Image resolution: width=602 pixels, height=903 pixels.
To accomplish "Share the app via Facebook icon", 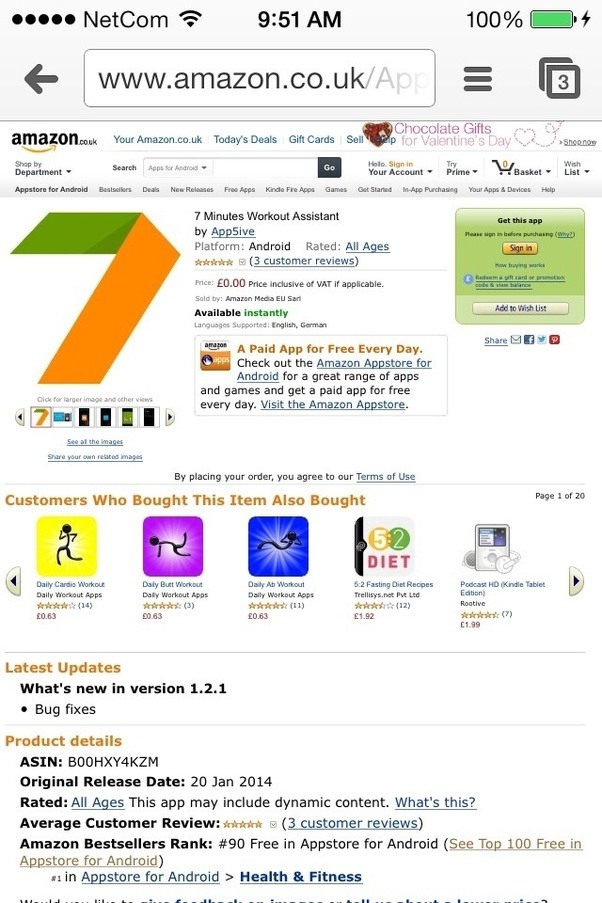I will [529, 340].
